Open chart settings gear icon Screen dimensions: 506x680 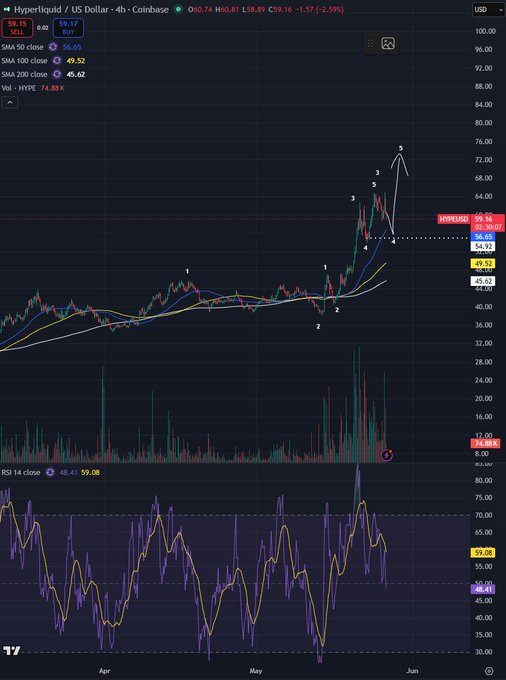coord(489,671)
